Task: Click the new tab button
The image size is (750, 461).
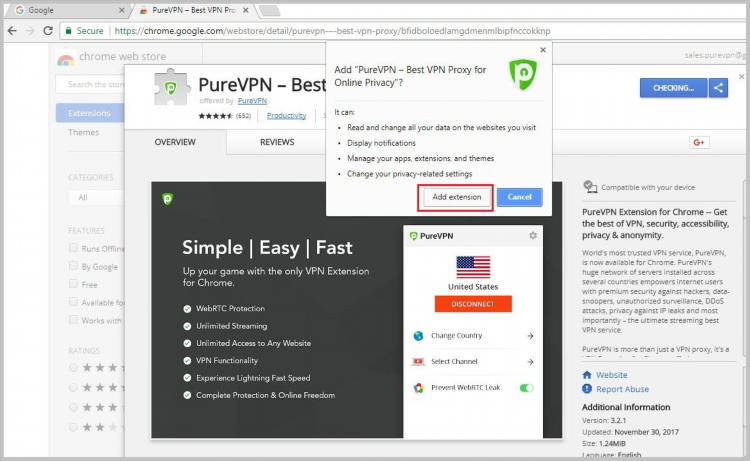Action: pos(269,10)
